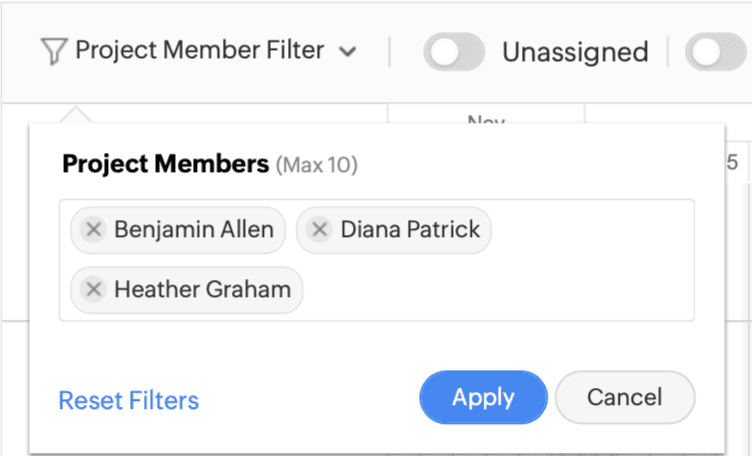
Task: Click the Project Members heading
Action: pos(165,164)
